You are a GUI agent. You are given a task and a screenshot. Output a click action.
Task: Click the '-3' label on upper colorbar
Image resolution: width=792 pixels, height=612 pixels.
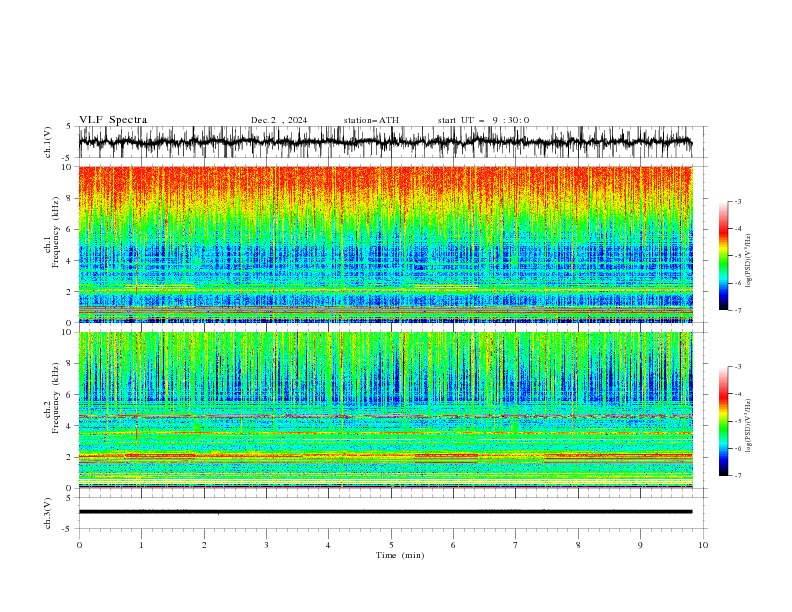tap(737, 201)
